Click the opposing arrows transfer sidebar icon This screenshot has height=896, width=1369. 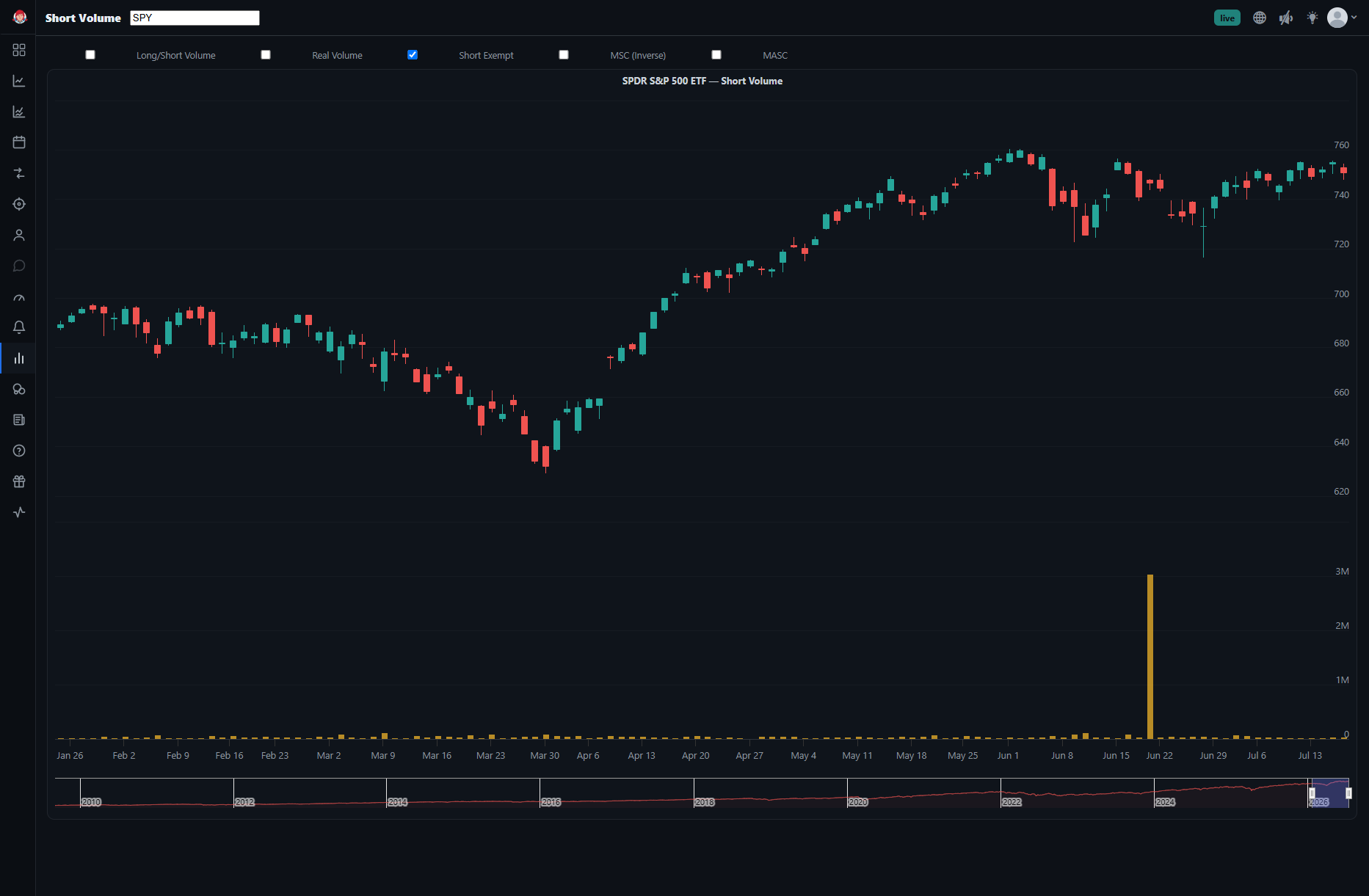point(19,173)
